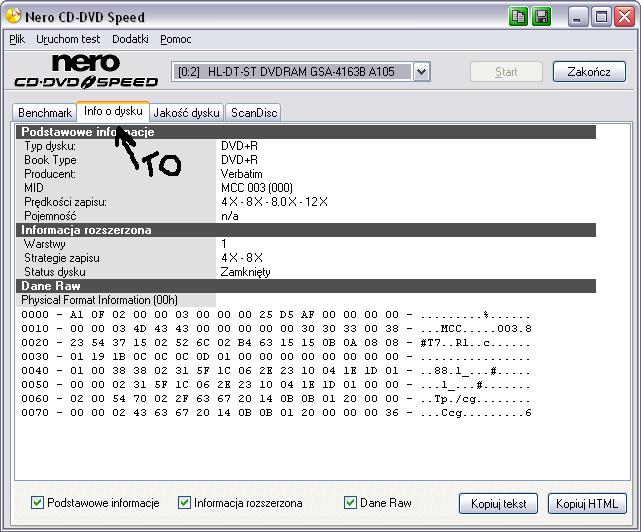
Task: Click hex row starting with 0010
Action: (x=276, y=328)
